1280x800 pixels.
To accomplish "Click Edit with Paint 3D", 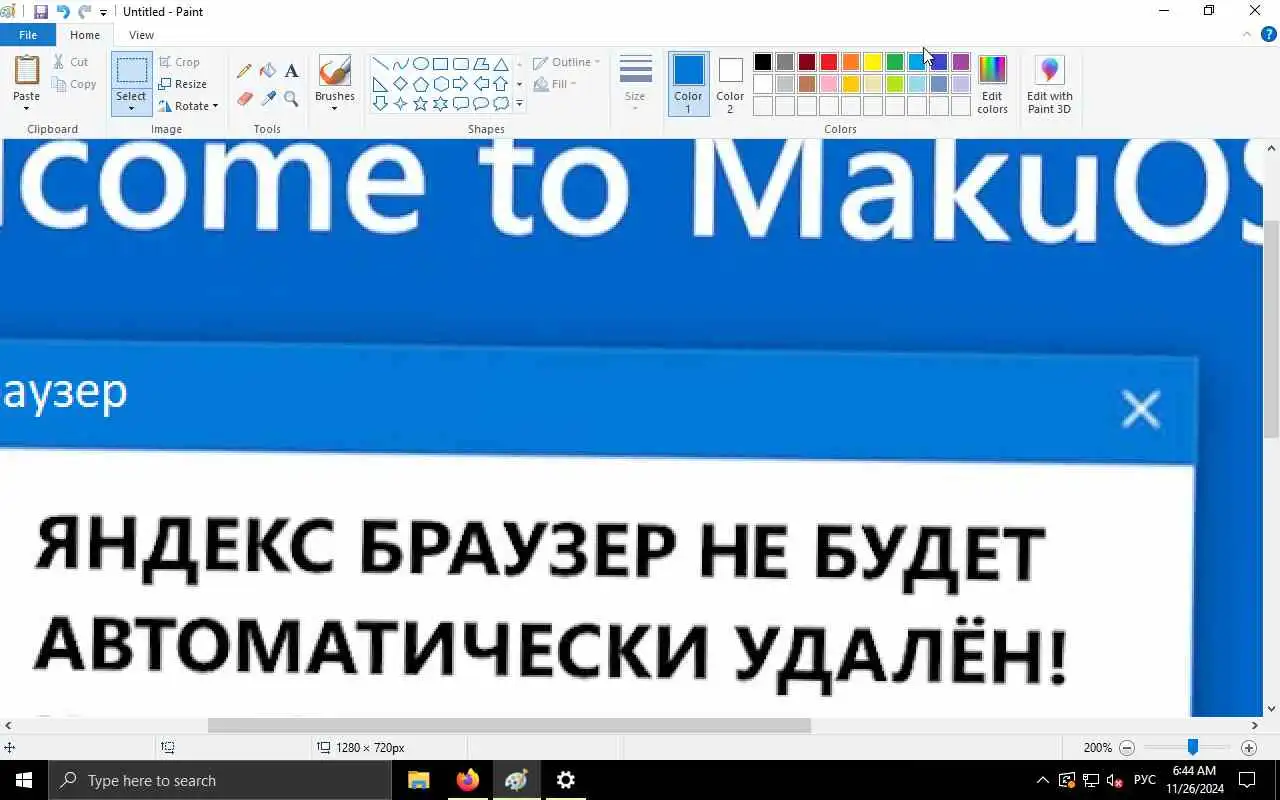I will pyautogui.click(x=1049, y=83).
